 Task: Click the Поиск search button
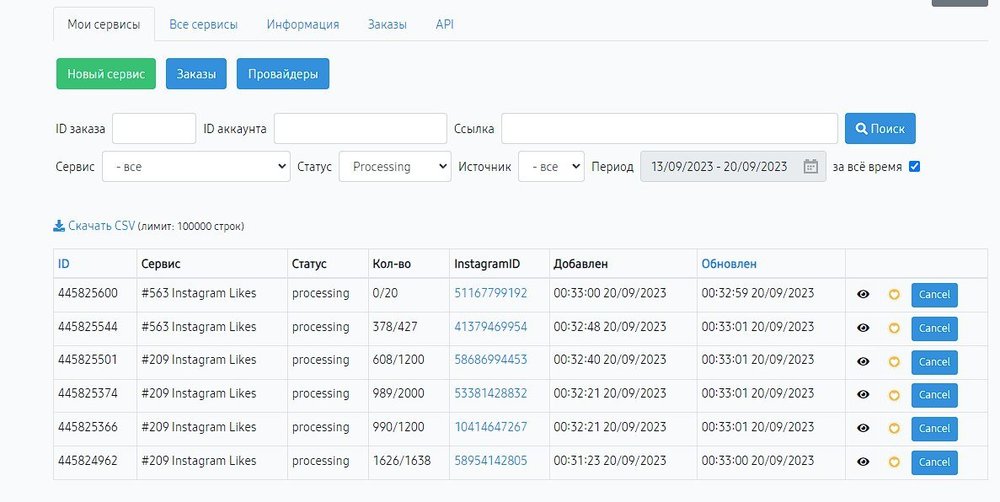880,129
